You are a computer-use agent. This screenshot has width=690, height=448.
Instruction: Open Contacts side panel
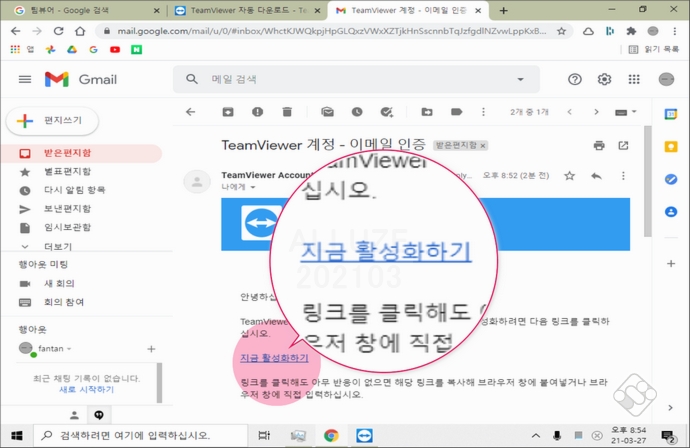(x=671, y=212)
